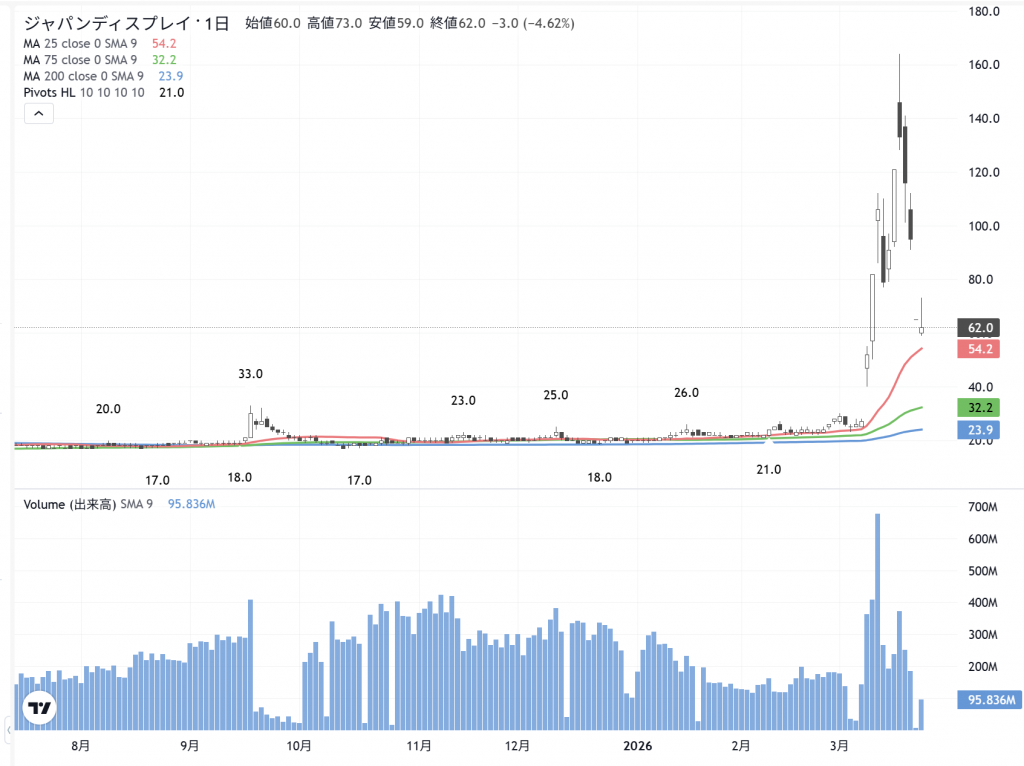1024x766 pixels.
Task: Click the volume value tag 95.836M
Action: click(x=986, y=700)
